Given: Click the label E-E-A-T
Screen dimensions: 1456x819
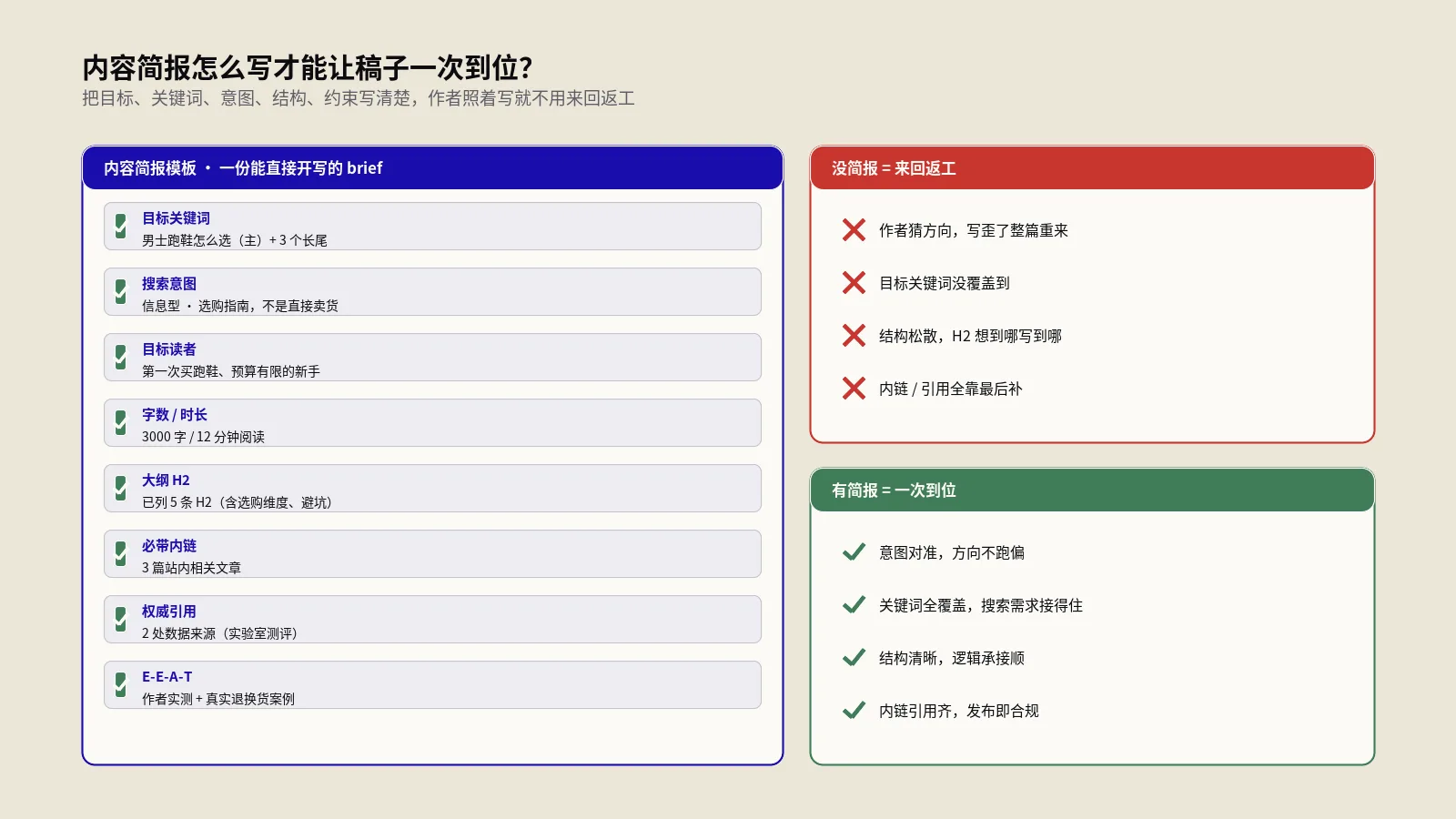Looking at the screenshot, I should pos(167,677).
